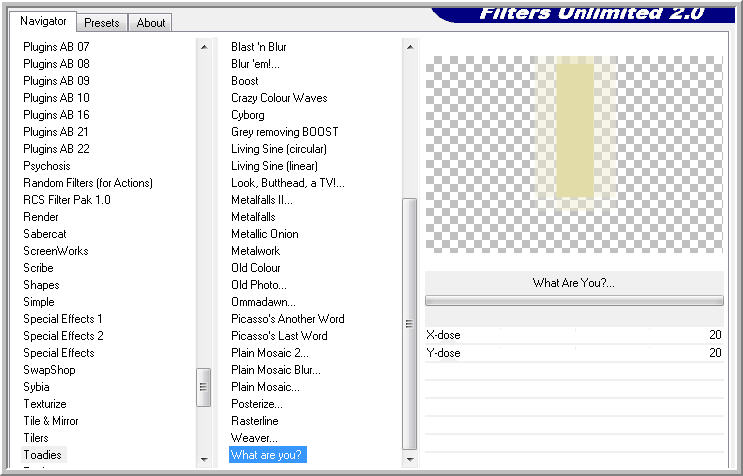743x476 pixels.
Task: Select the Tilers category
Action: tap(36, 439)
